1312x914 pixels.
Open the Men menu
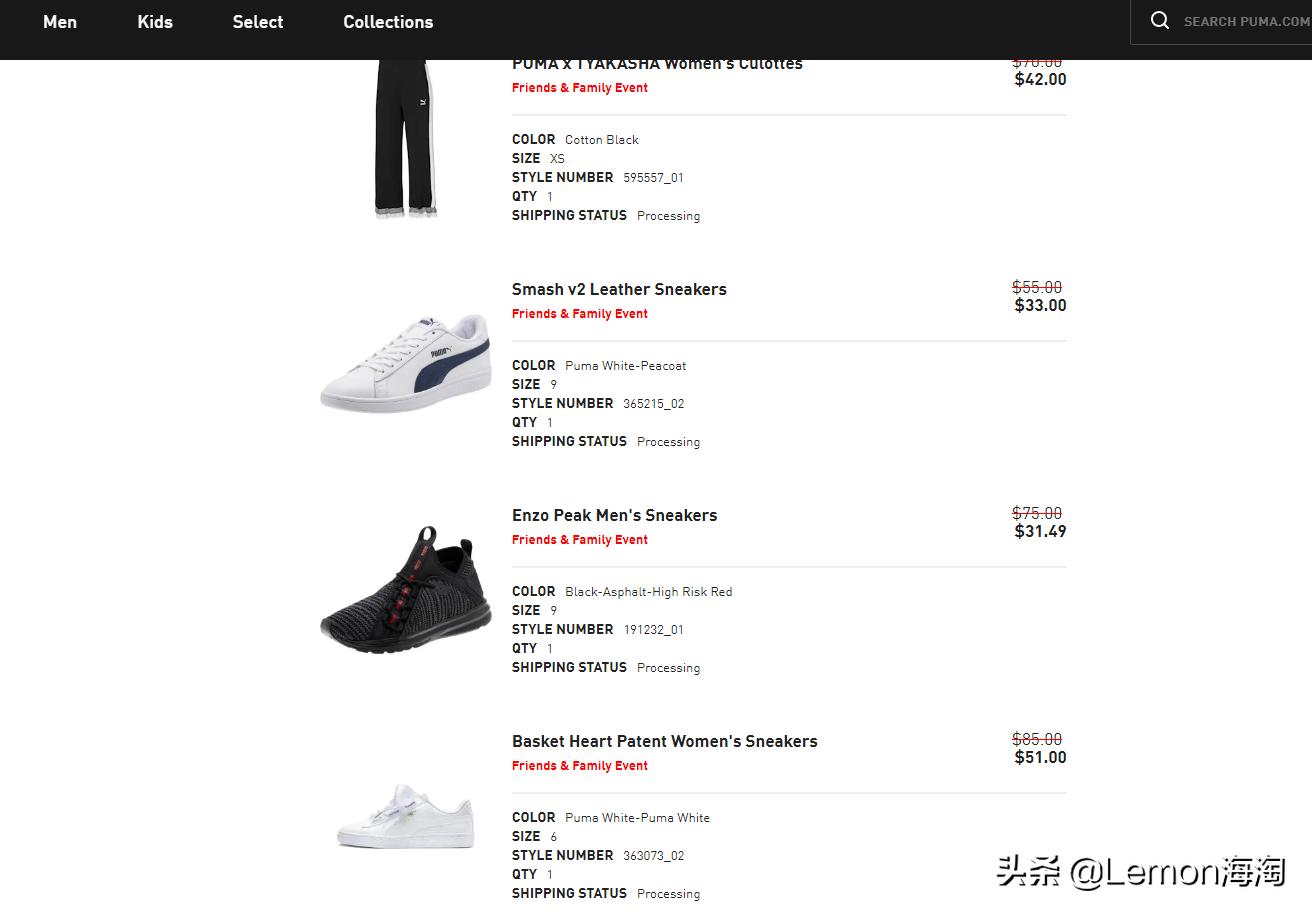tap(60, 22)
